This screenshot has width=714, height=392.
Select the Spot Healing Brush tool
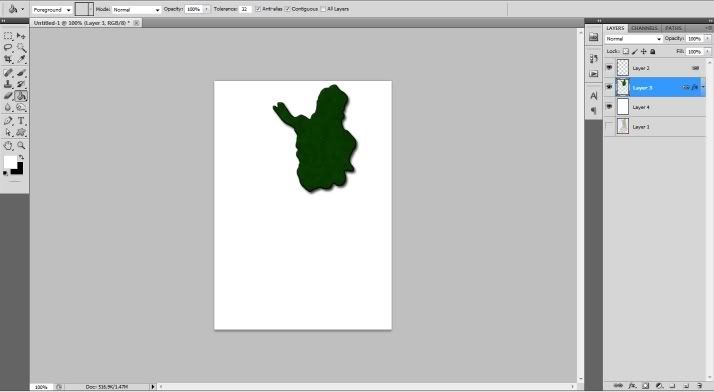click(8, 72)
